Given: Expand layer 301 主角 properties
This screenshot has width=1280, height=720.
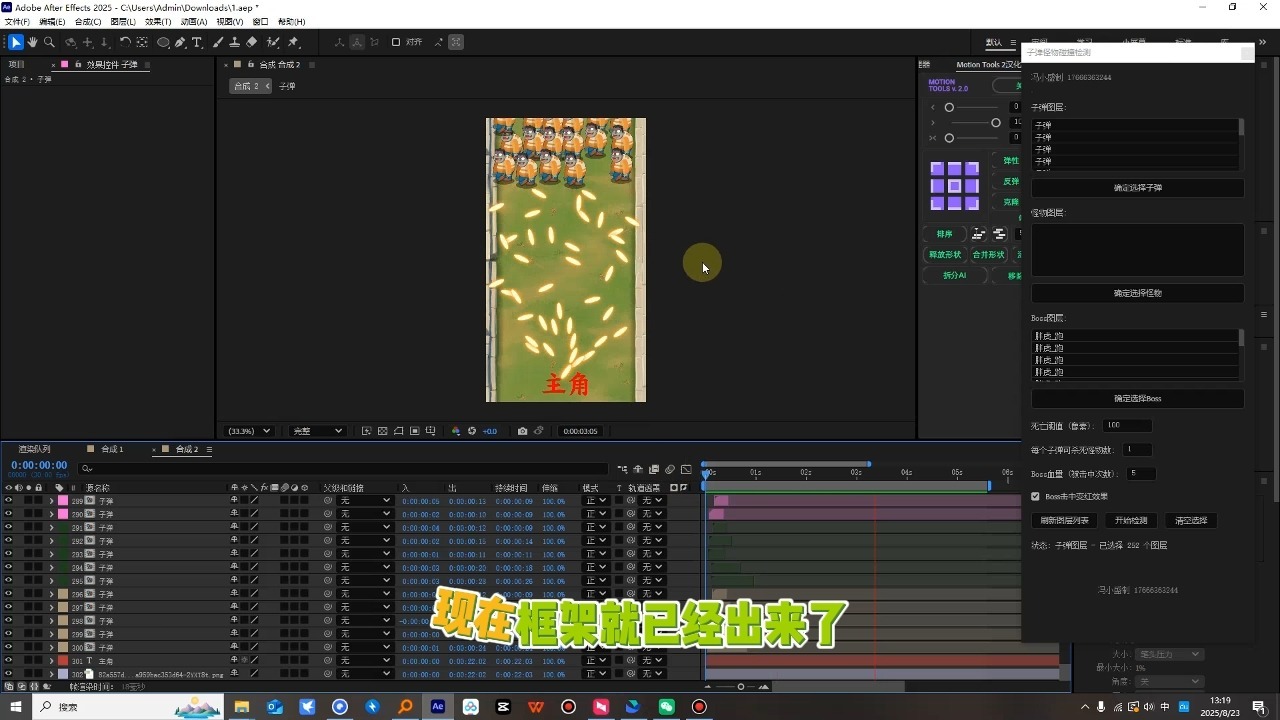Looking at the screenshot, I should click(x=51, y=661).
